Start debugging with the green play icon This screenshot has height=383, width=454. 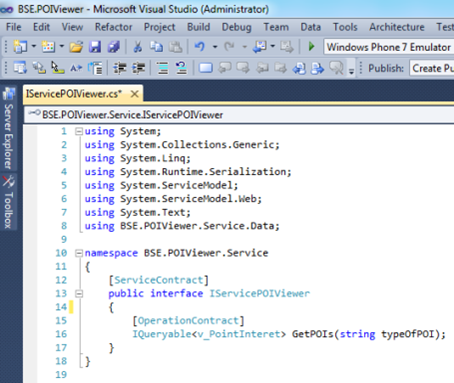tap(312, 46)
